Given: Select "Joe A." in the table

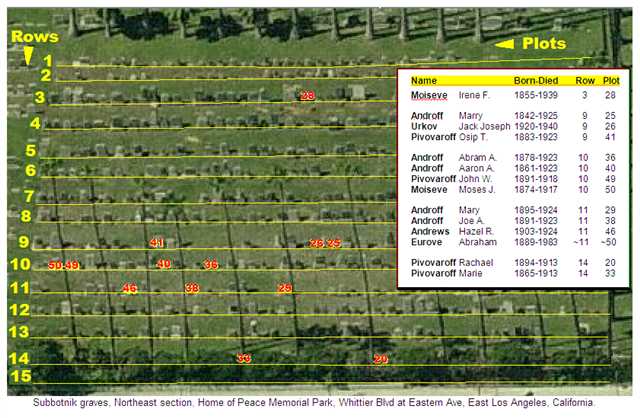Looking at the screenshot, I should point(471,221).
